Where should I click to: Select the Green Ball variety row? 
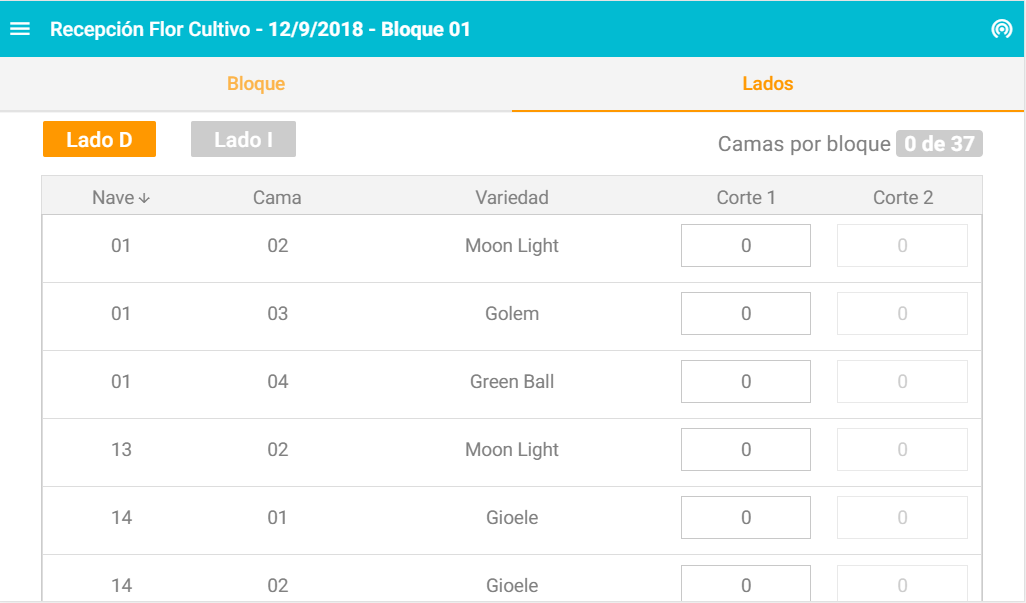click(511, 382)
